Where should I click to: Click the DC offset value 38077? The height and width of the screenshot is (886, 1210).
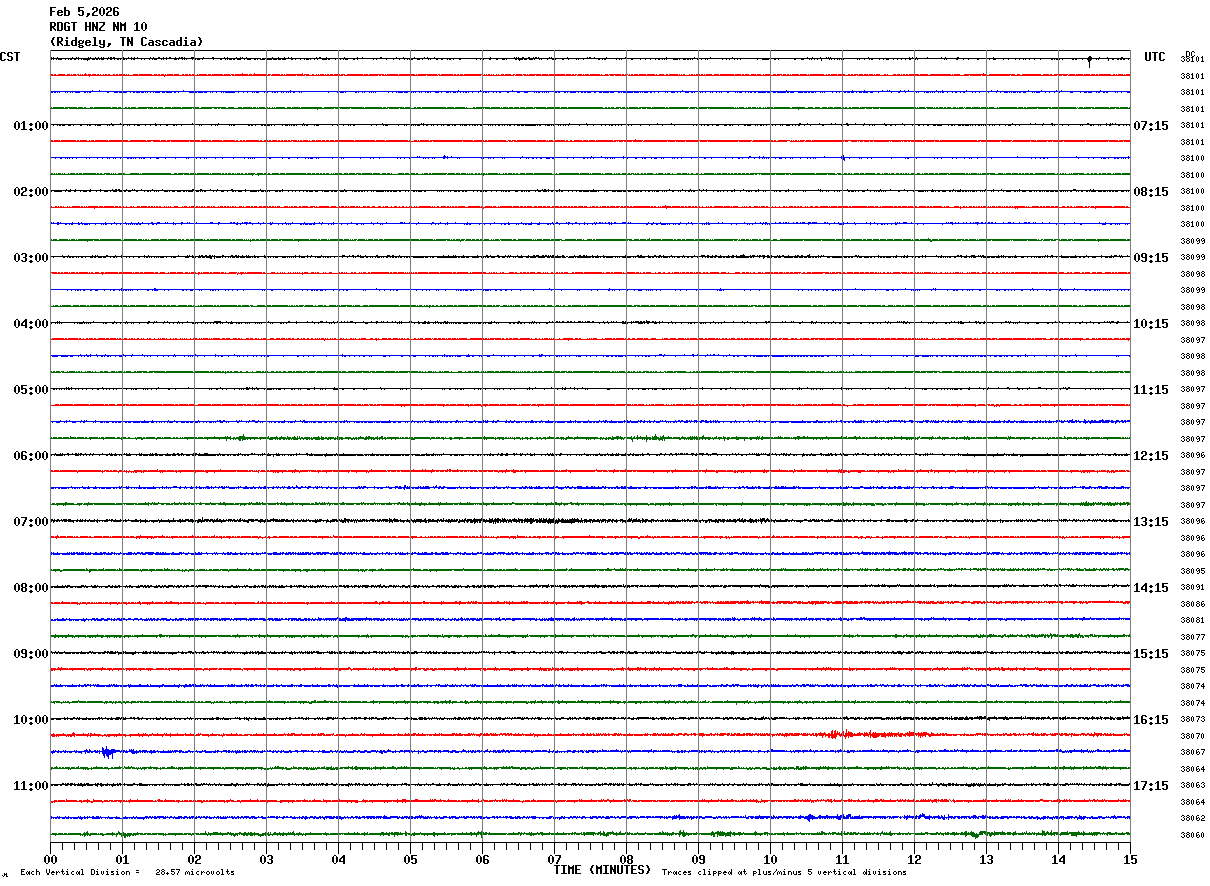coord(1192,637)
